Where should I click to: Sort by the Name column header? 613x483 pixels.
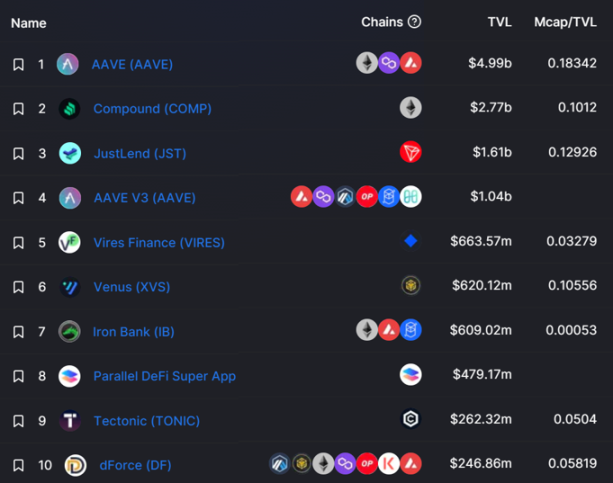point(29,23)
